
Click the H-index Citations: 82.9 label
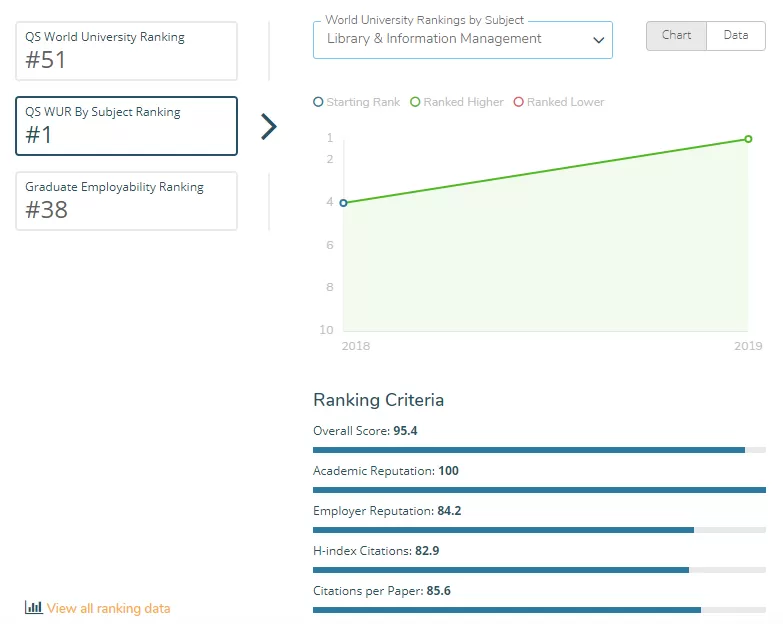pos(376,551)
